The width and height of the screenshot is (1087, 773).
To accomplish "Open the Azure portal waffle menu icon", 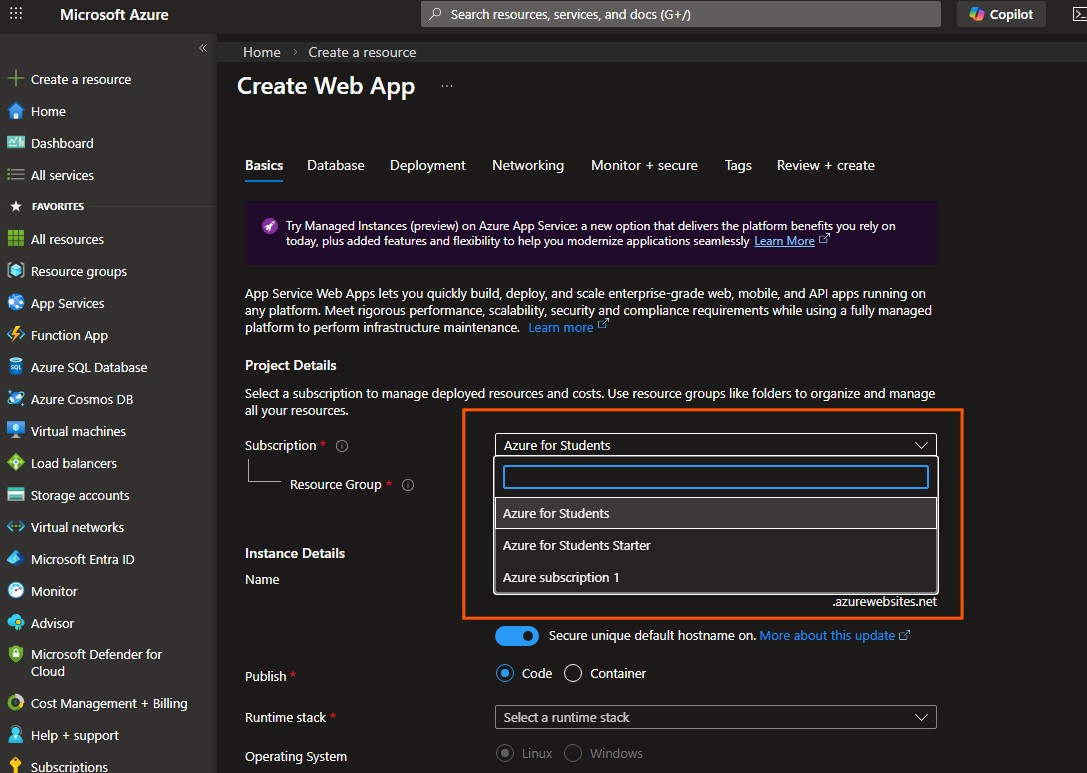I will click(x=16, y=13).
